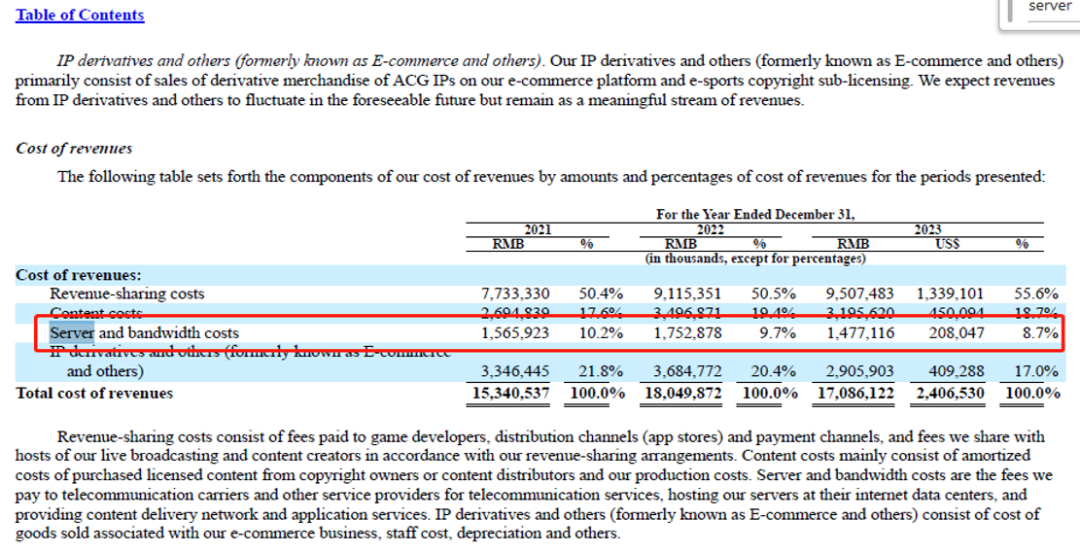Viewport: 1080px width, 553px height.
Task: Click the "Cost of revenues" italic heading
Action: click(x=74, y=148)
